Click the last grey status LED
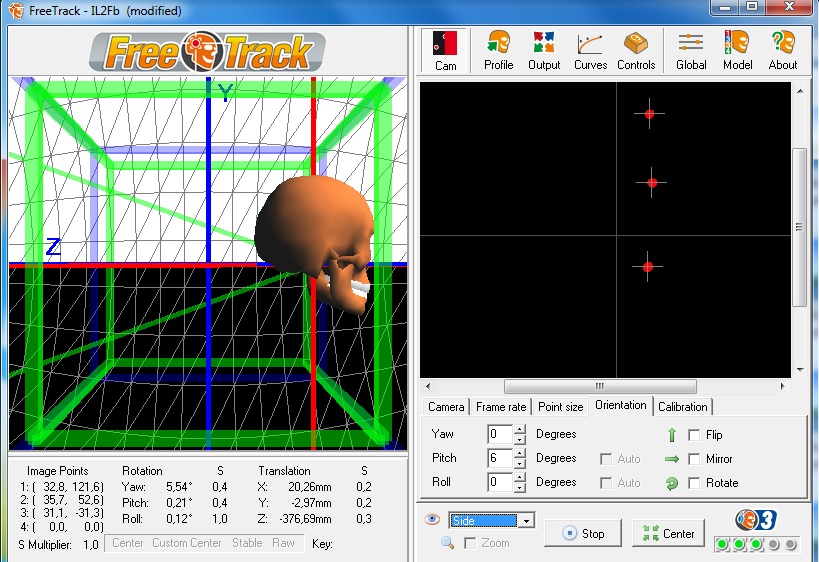Screen dimensions: 819x562 click(x=791, y=544)
